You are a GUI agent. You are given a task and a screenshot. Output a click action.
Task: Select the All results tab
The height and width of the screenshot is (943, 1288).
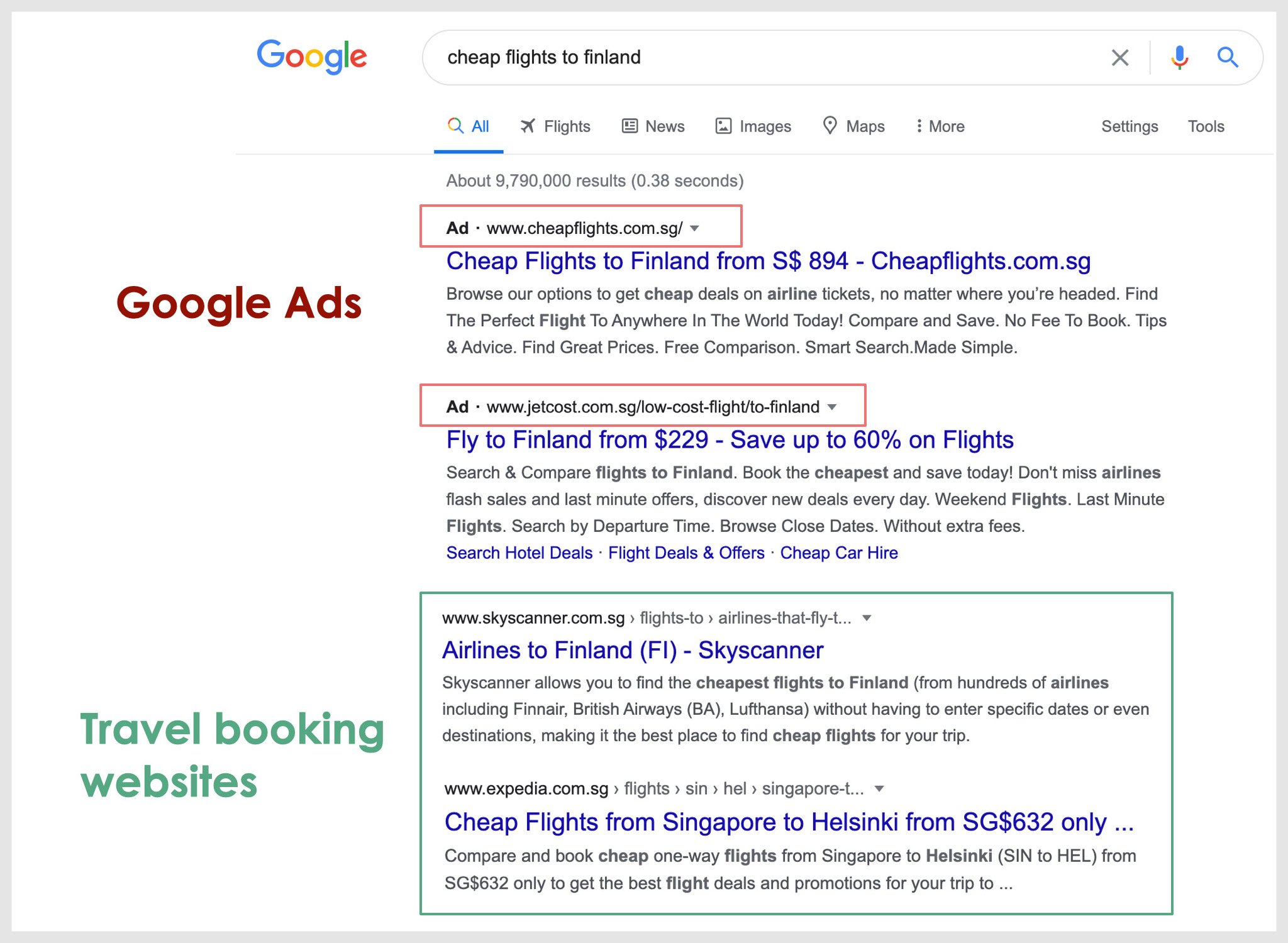[468, 126]
